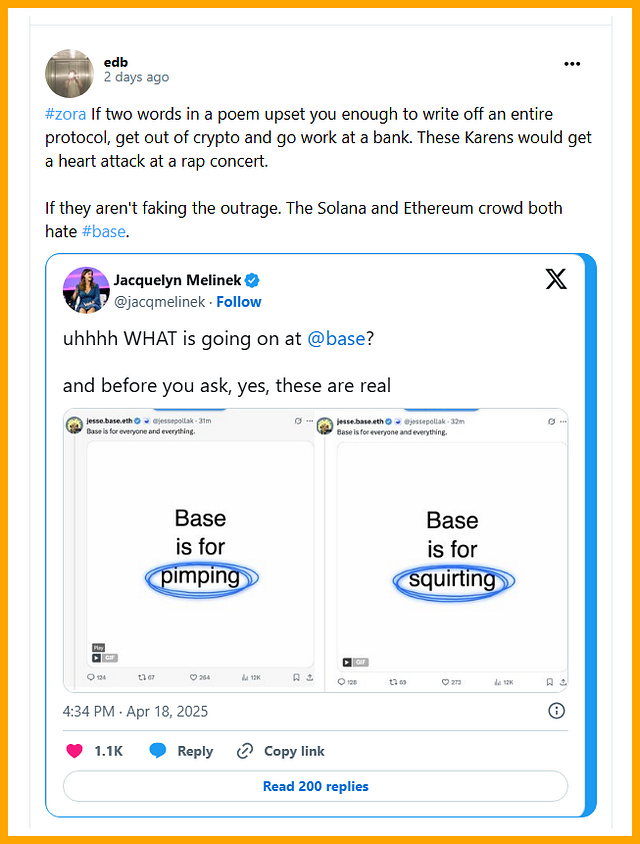
Task: Open edb's profile avatar
Action: (x=70, y=72)
